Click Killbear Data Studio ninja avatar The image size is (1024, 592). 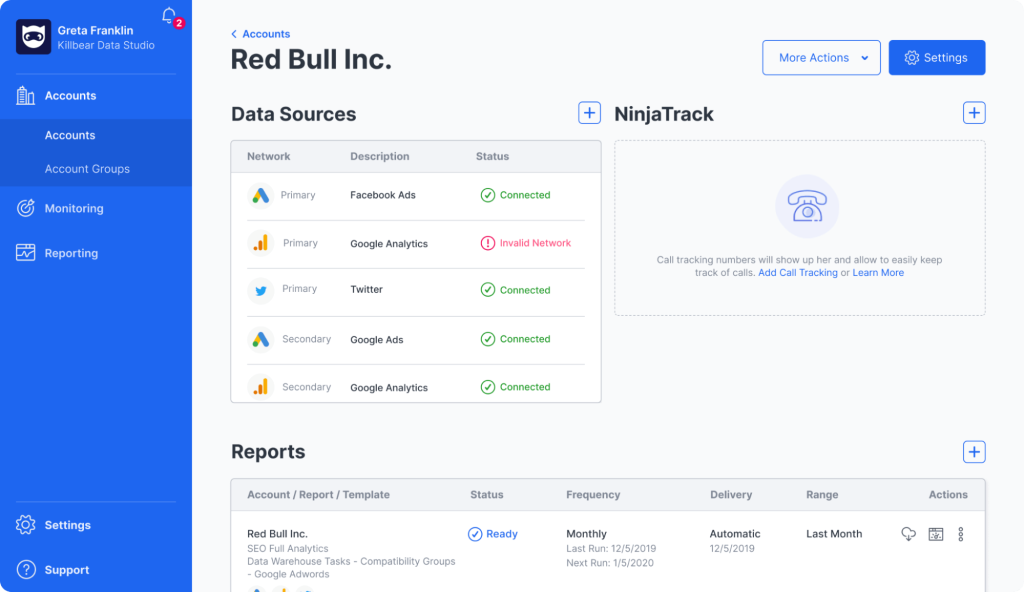pos(33,37)
